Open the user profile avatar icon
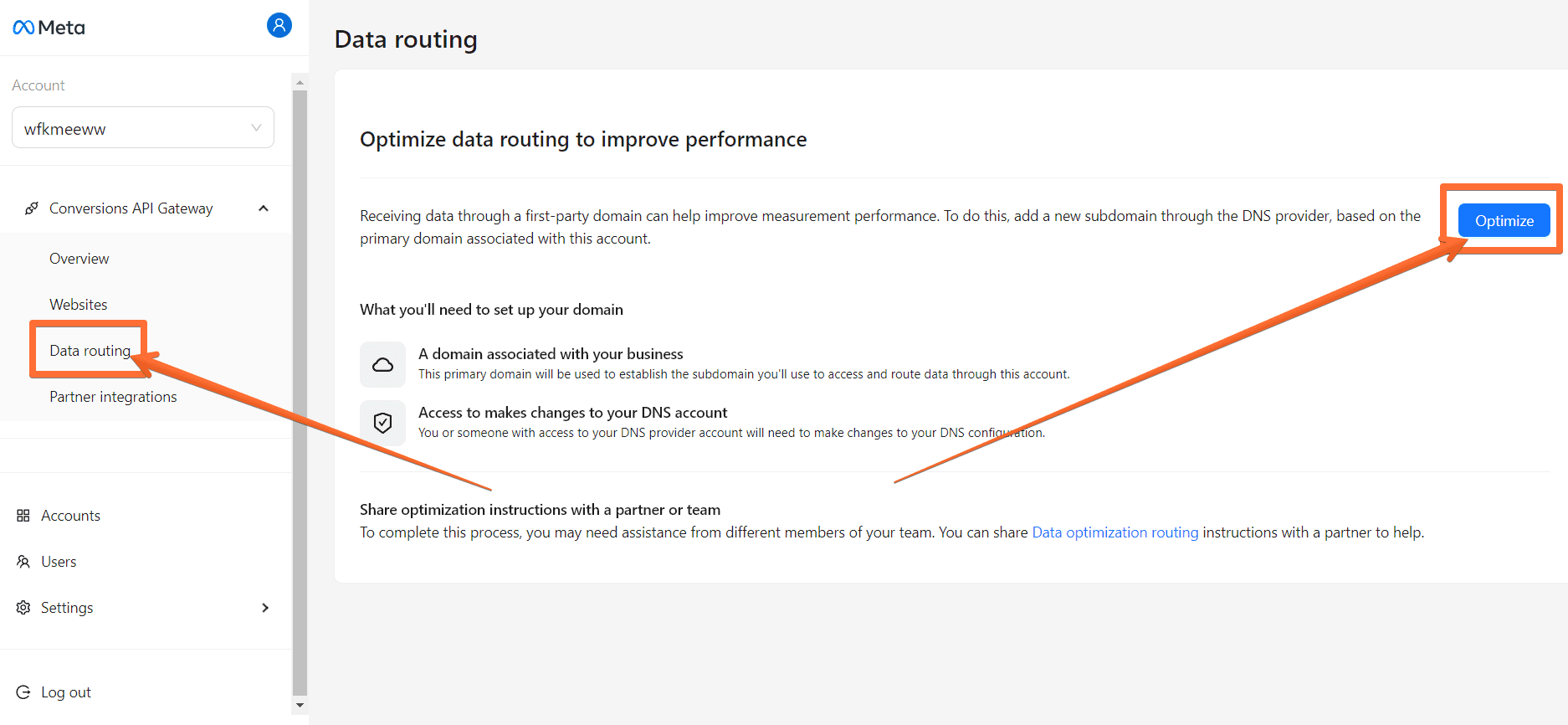The image size is (1568, 725). (x=279, y=25)
